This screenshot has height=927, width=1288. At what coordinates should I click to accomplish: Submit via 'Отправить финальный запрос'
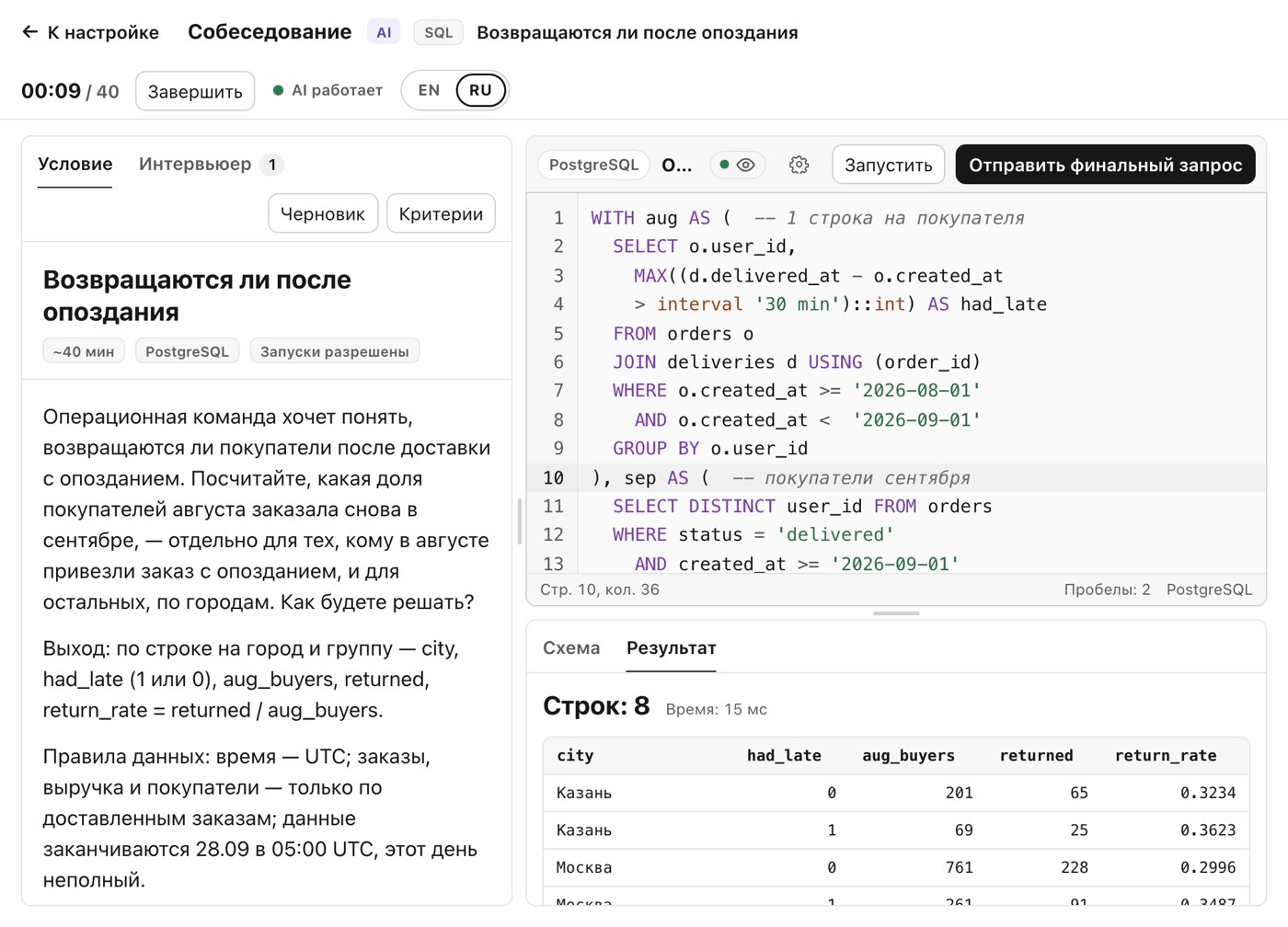point(1105,165)
